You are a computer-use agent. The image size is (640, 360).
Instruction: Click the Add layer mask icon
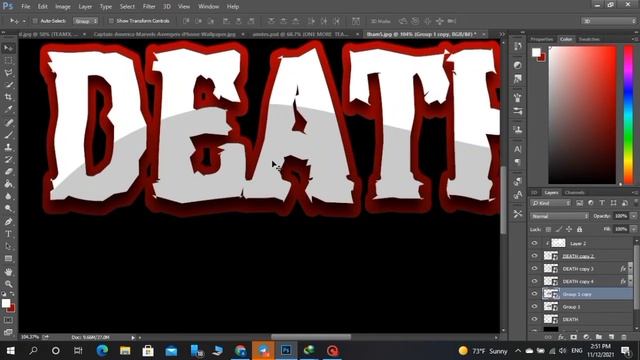coord(573,337)
